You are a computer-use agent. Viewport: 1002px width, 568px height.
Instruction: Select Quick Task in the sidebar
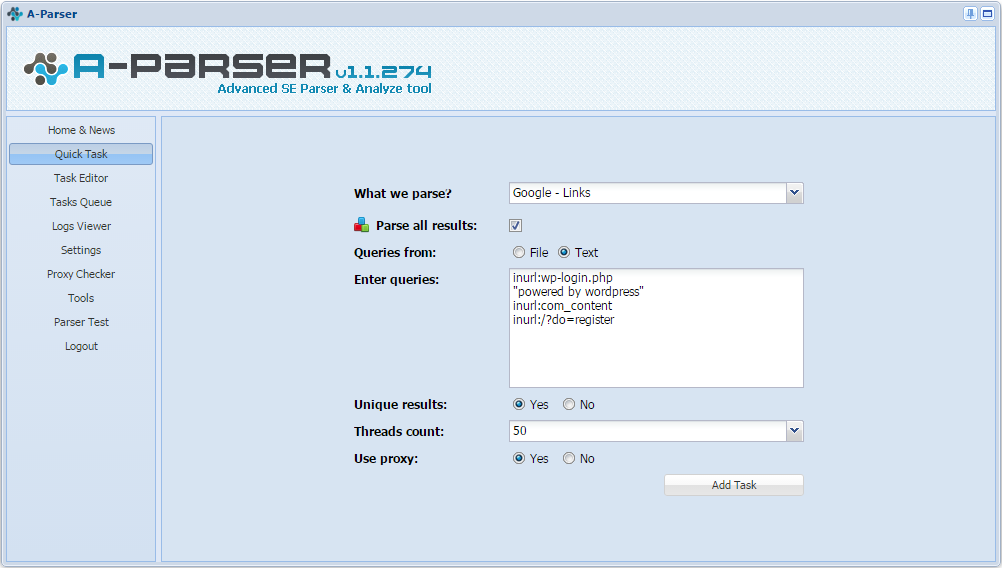pyautogui.click(x=81, y=154)
